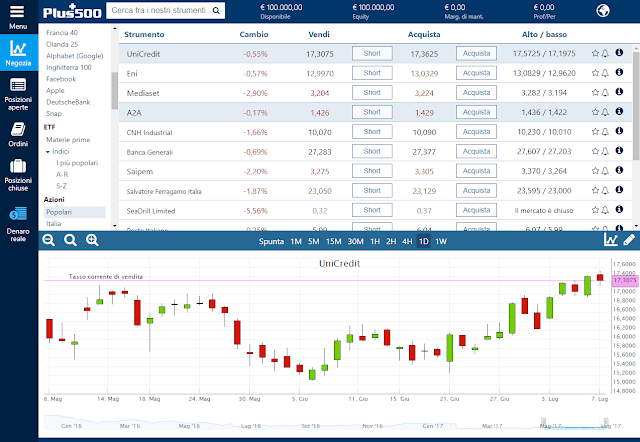Open chart type indicator icon
Viewport: 640px width, 442px height.
611,240
